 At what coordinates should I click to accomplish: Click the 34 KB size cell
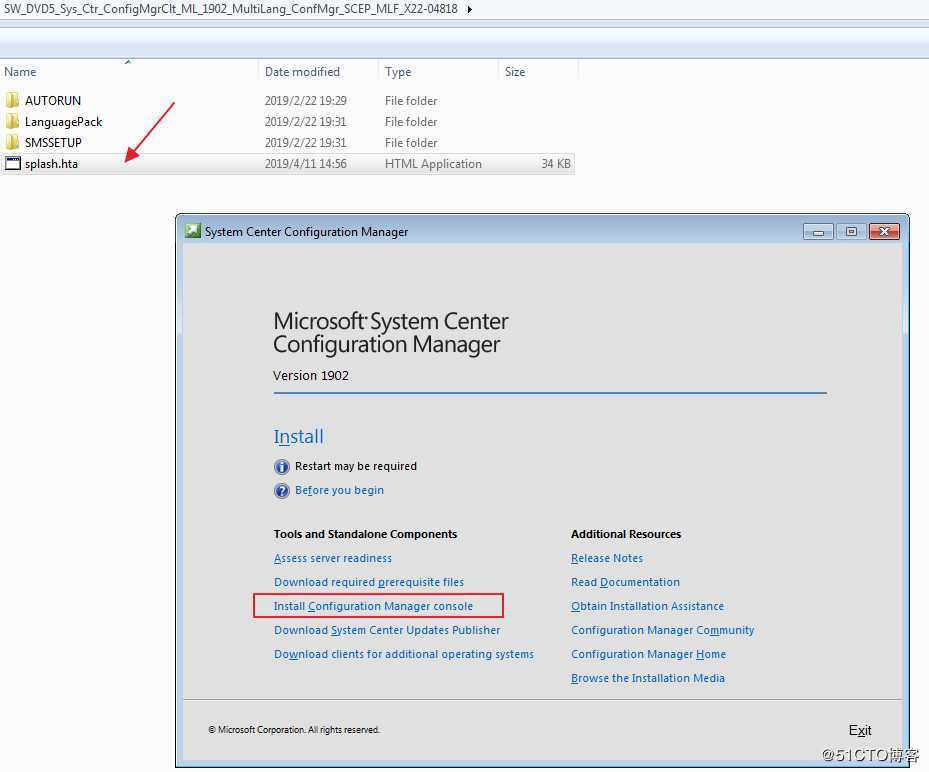point(556,164)
